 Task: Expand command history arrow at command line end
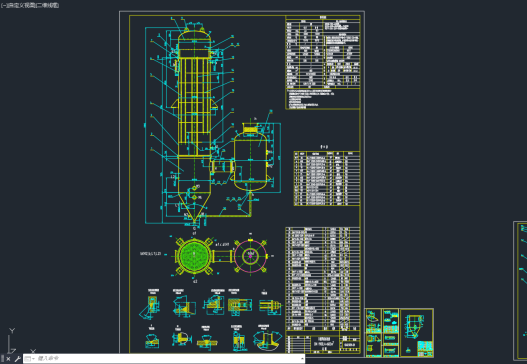click(x=302, y=359)
